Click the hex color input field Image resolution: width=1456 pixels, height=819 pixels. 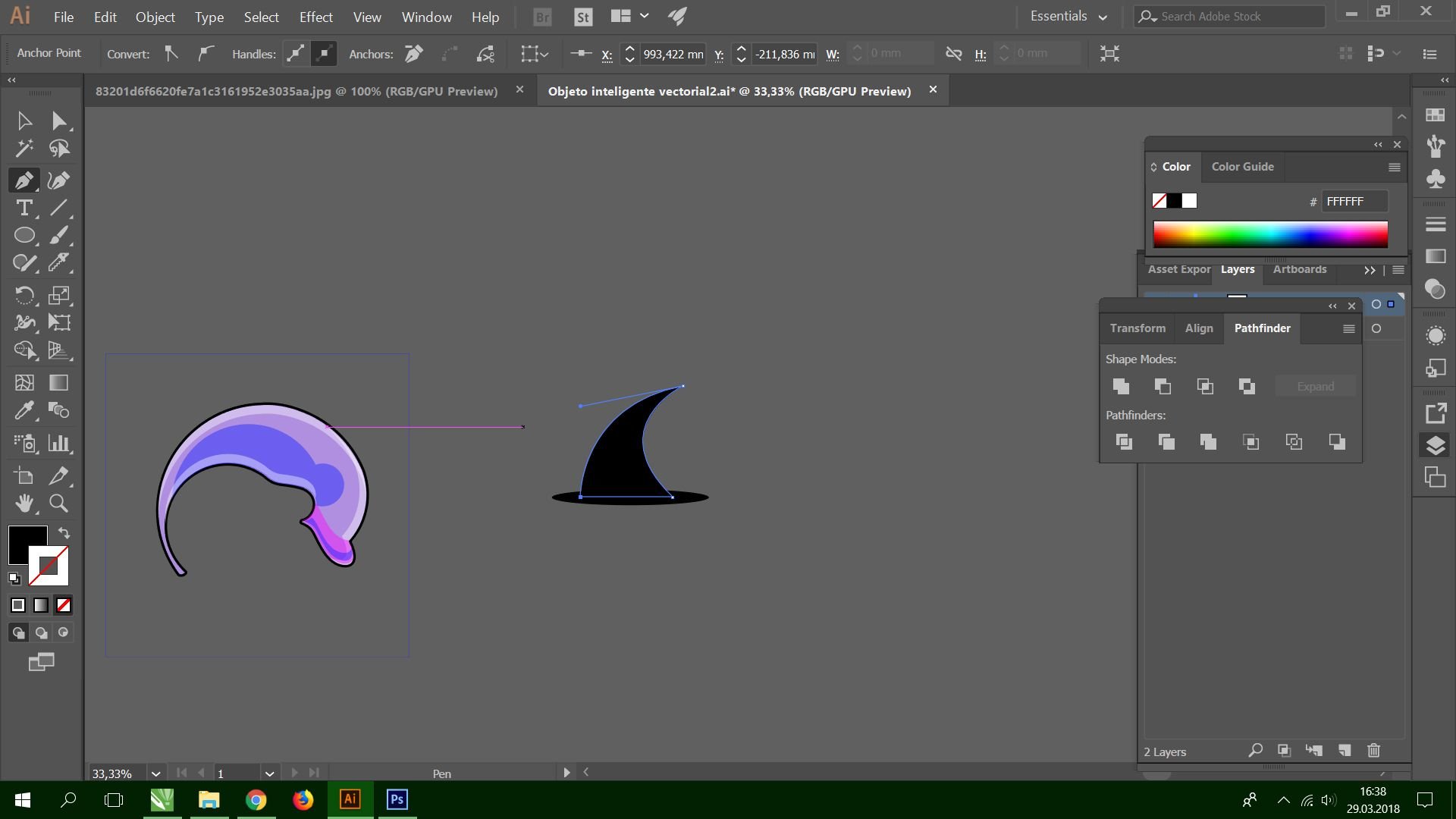point(1354,201)
